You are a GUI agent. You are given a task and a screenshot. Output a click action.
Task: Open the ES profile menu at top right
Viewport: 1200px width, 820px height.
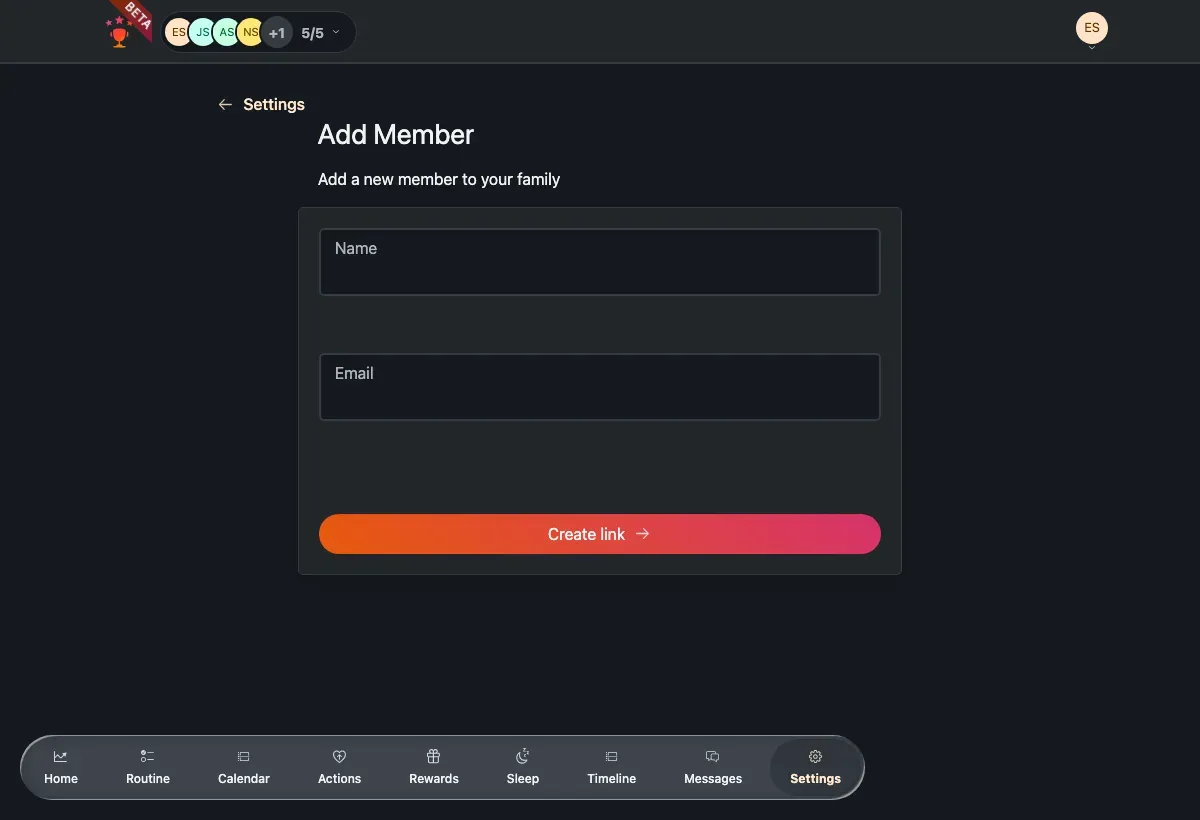pyautogui.click(x=1092, y=29)
